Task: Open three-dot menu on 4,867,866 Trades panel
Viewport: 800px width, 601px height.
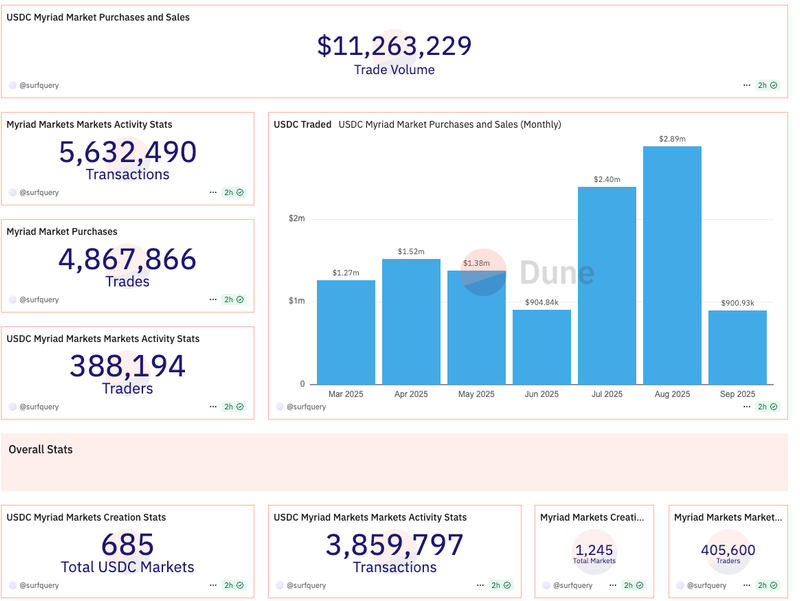Action: pyautogui.click(x=213, y=300)
